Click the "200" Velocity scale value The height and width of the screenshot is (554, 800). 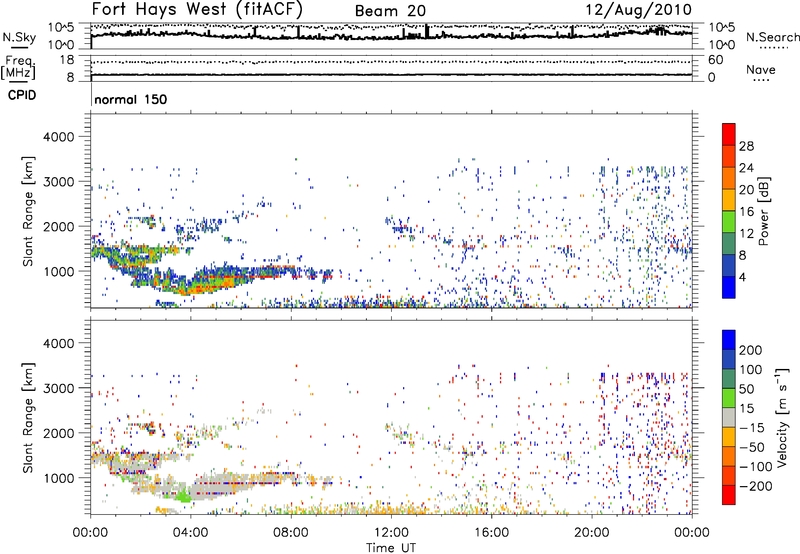(751, 350)
